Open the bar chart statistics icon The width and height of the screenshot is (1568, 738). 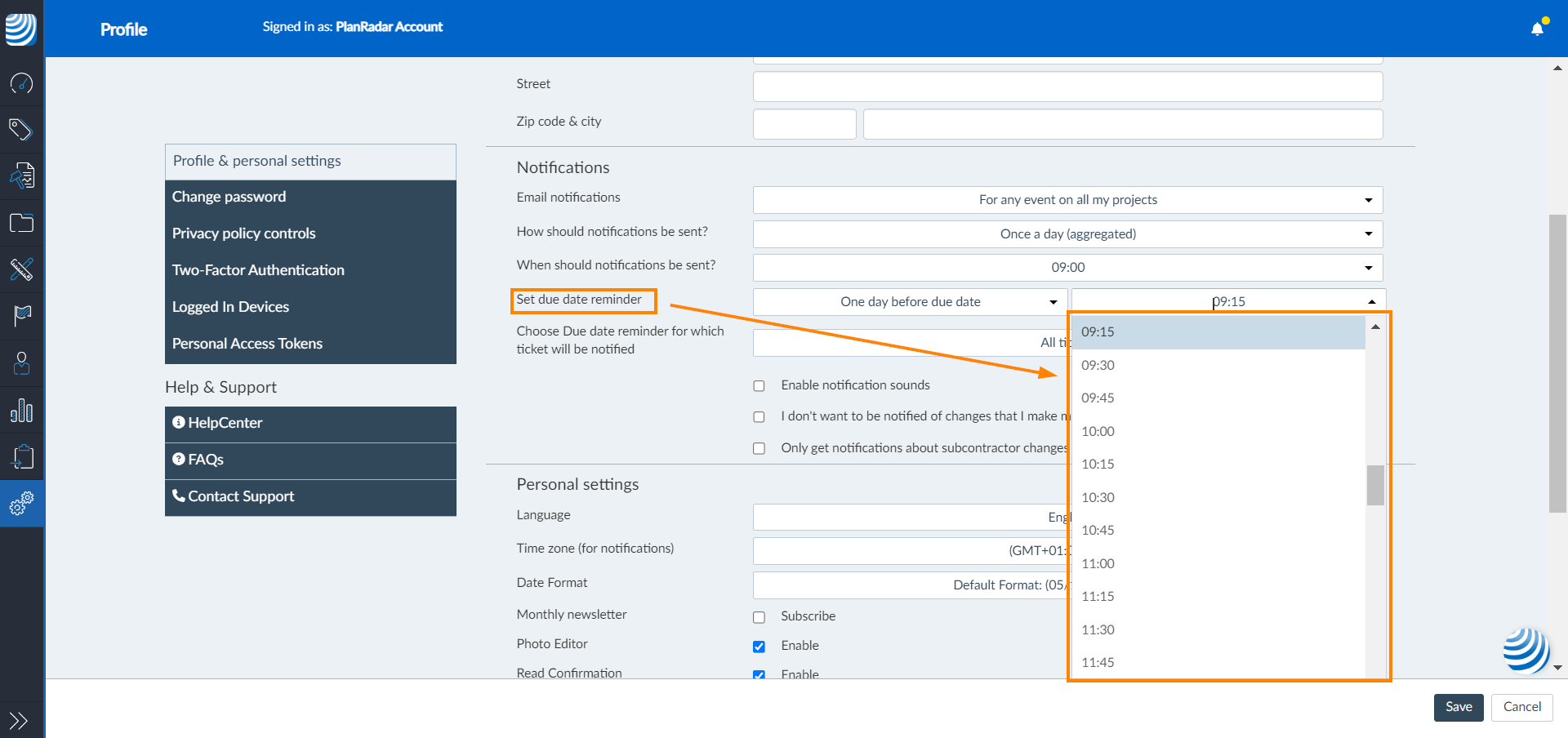(22, 410)
